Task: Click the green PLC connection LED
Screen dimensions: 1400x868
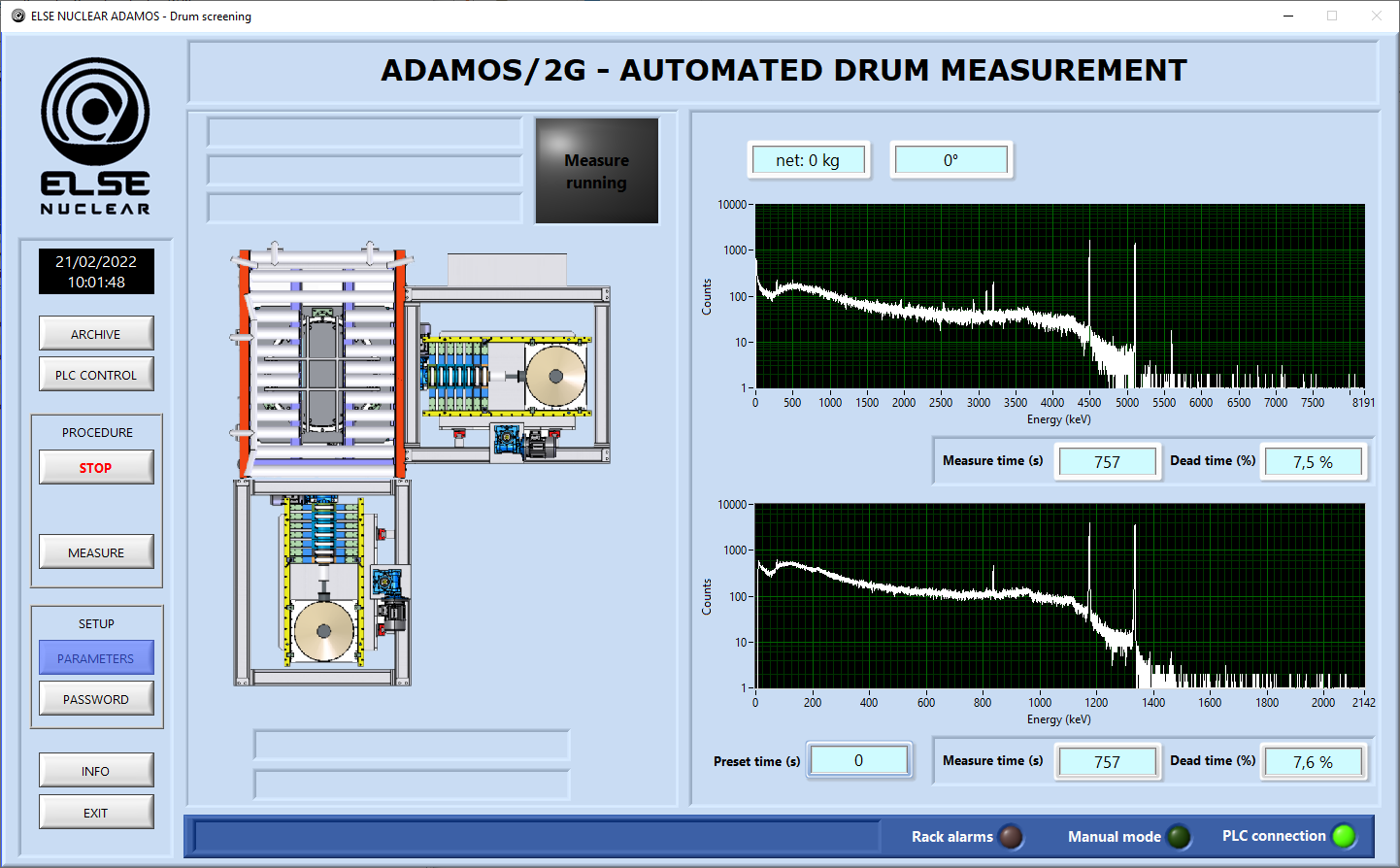Action: click(x=1344, y=836)
